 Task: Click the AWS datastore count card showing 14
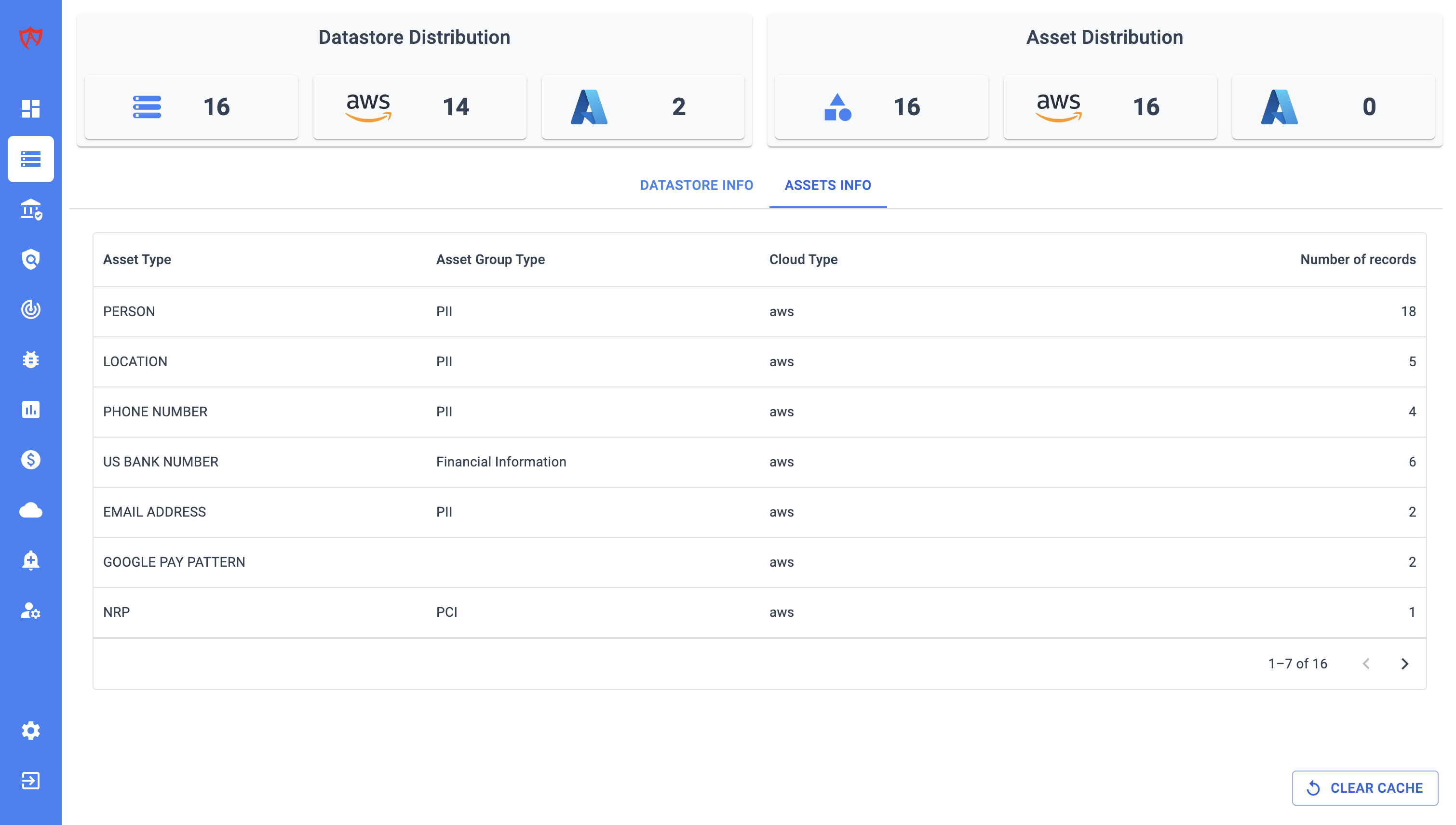(419, 106)
